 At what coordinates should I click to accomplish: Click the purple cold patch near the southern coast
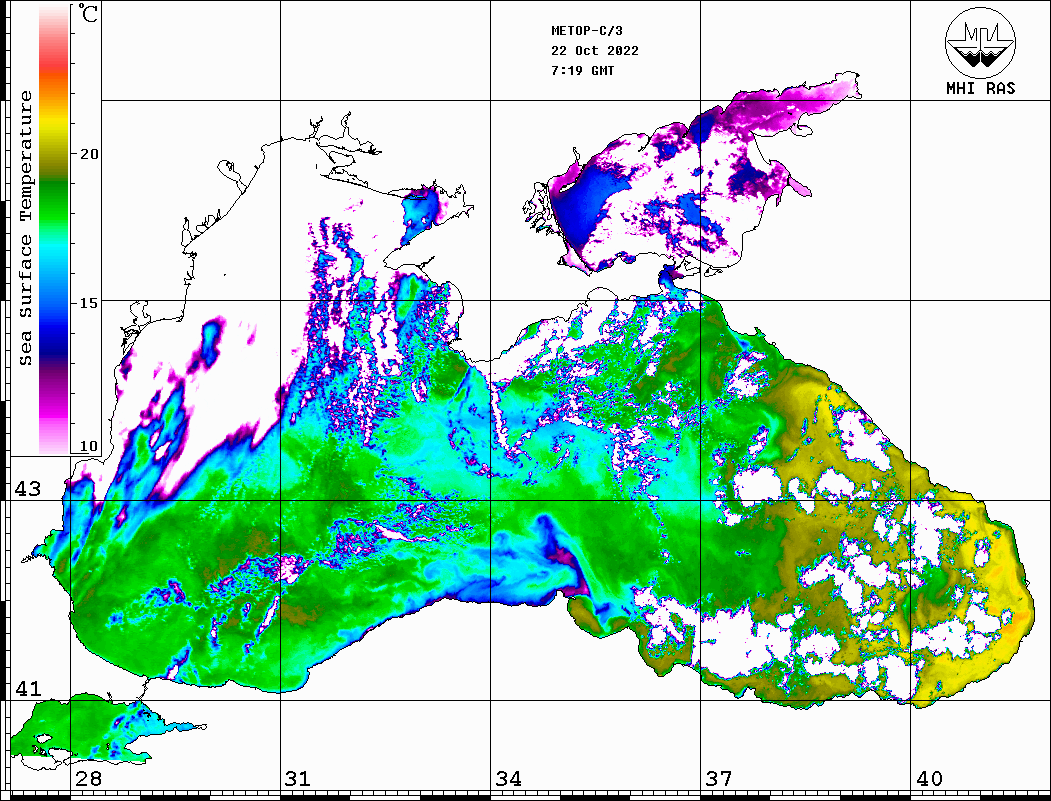(x=570, y=570)
